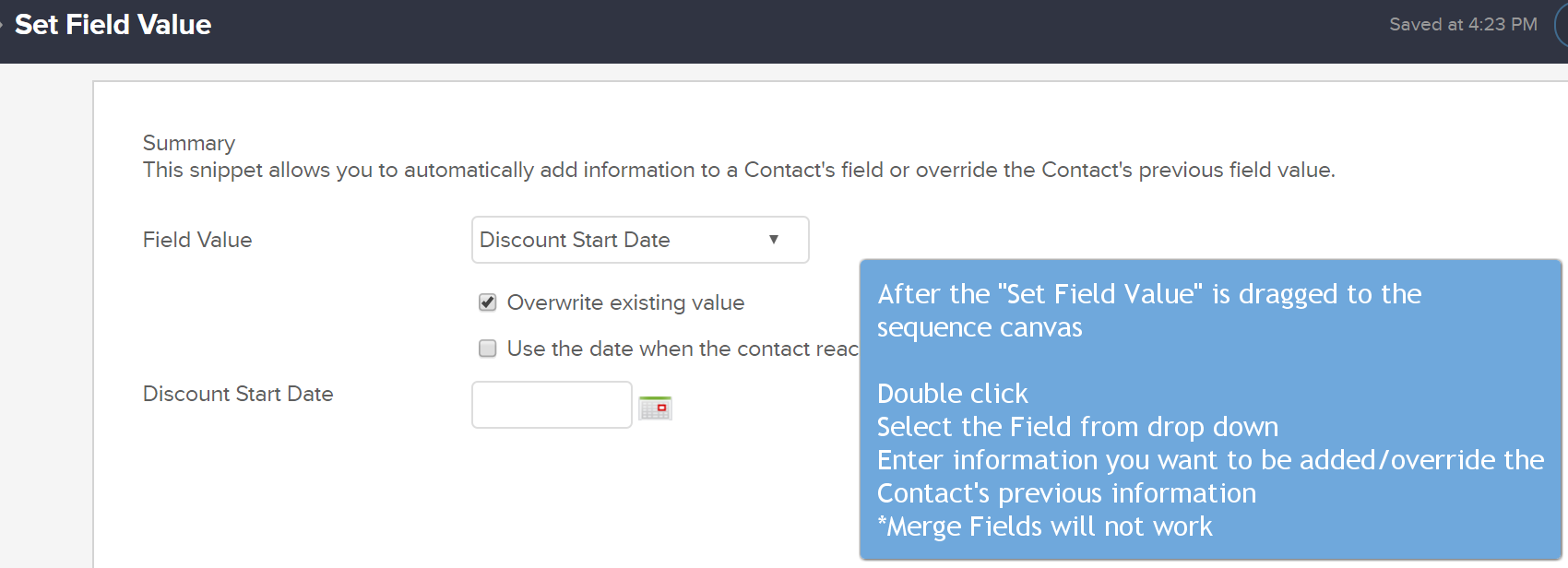Click the Discount Start Date label on the left
The height and width of the screenshot is (568, 1568).
tap(238, 394)
